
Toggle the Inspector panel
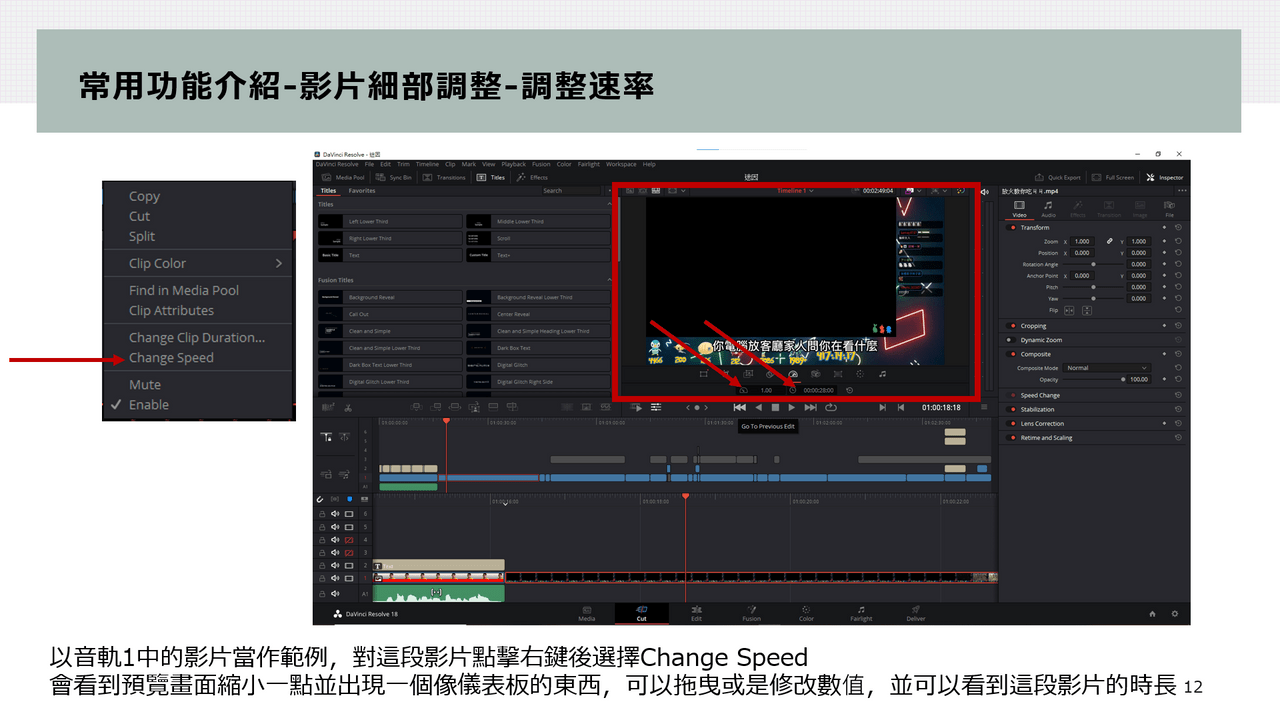click(1164, 177)
